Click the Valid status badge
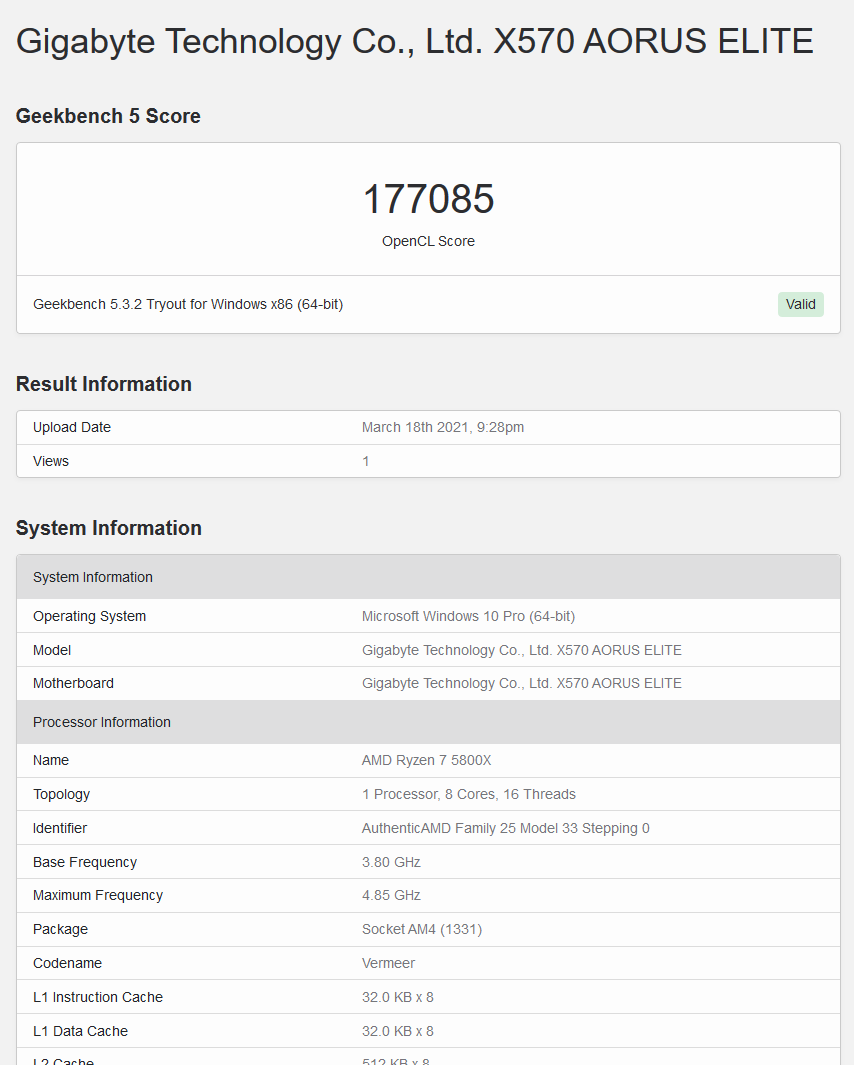 click(x=800, y=304)
